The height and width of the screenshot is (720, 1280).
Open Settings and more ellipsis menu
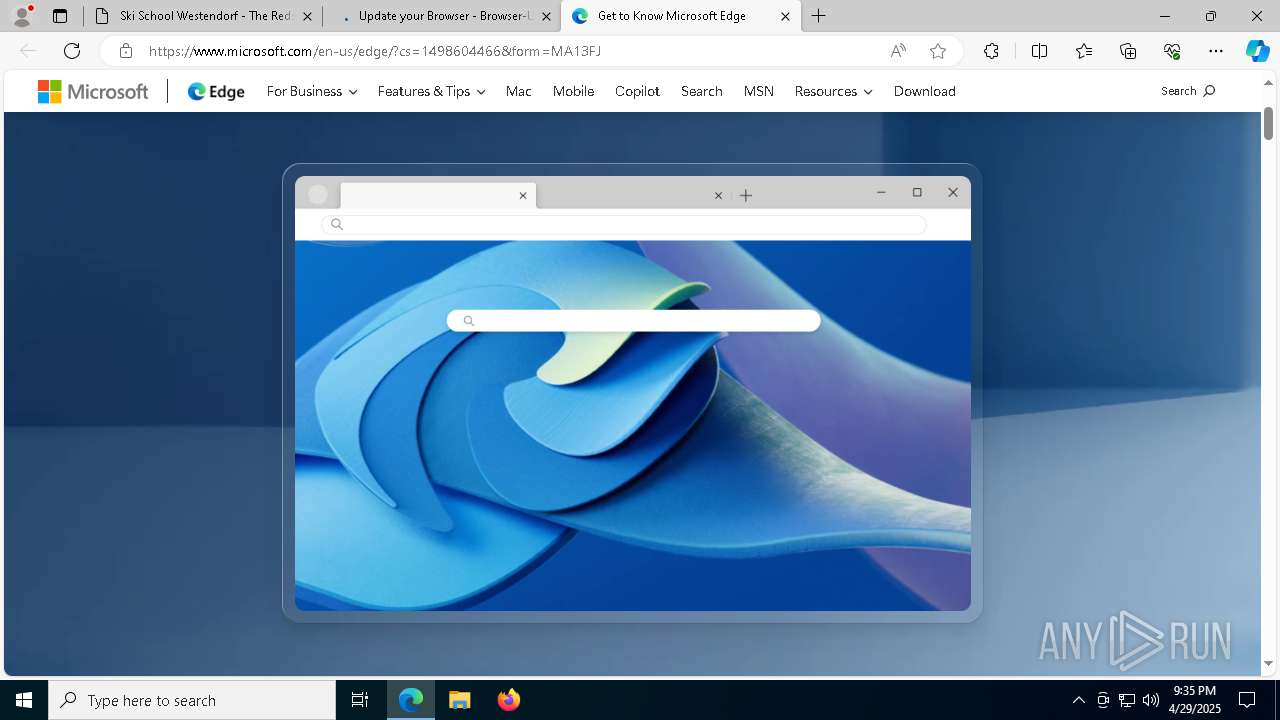click(1216, 51)
